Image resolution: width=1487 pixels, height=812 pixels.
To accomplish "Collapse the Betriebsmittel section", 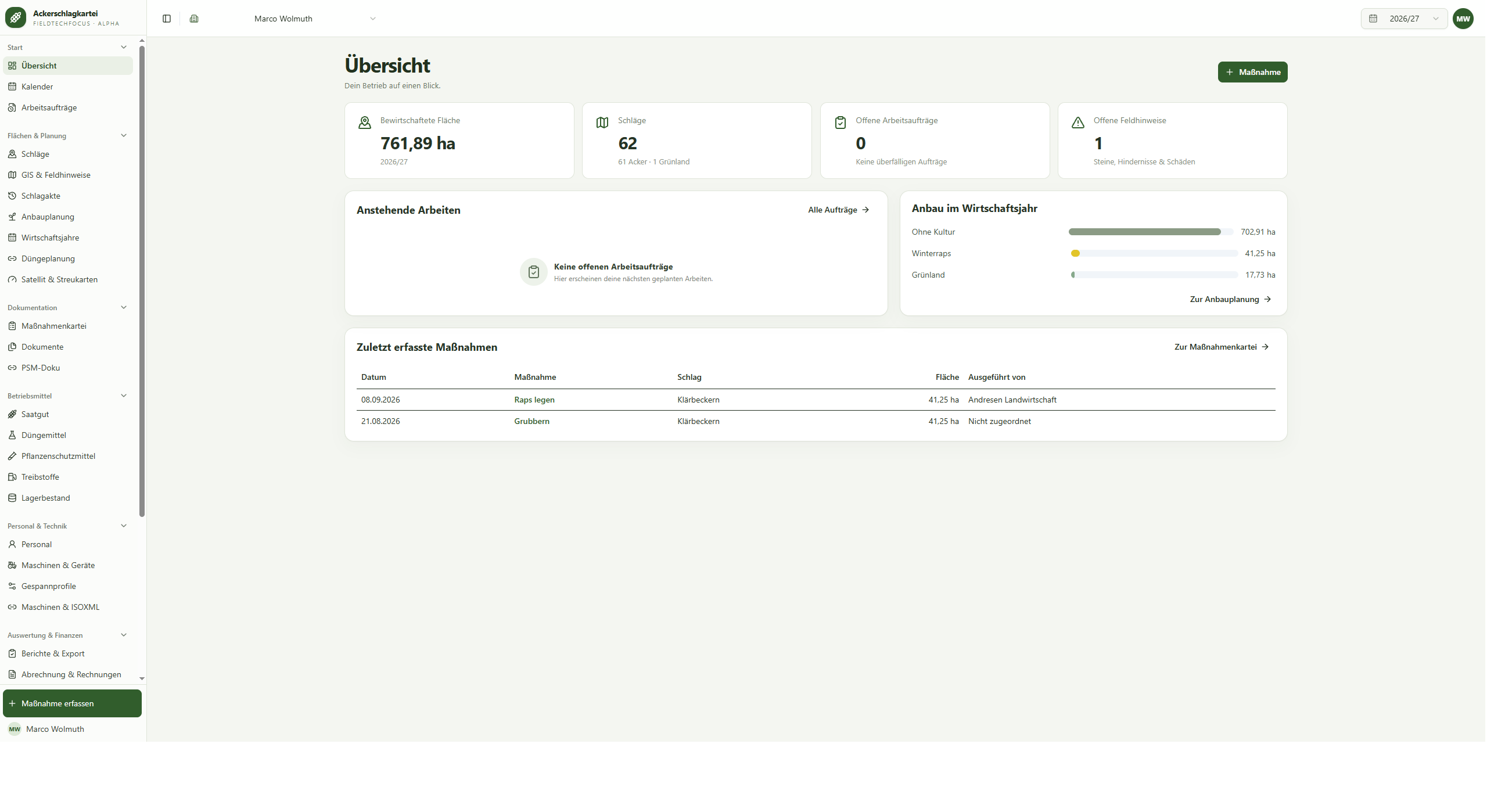I will tap(124, 396).
